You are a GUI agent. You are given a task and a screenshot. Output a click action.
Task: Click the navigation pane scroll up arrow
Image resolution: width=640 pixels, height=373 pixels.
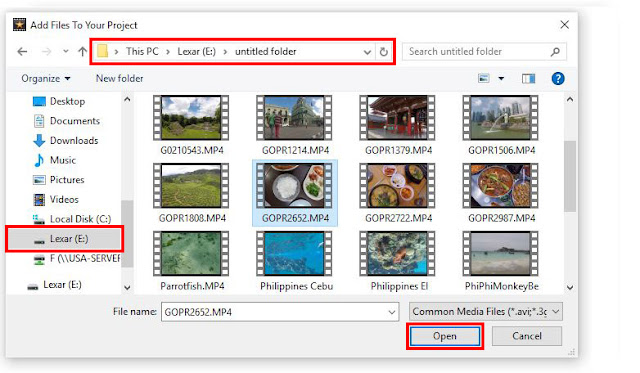point(127,99)
